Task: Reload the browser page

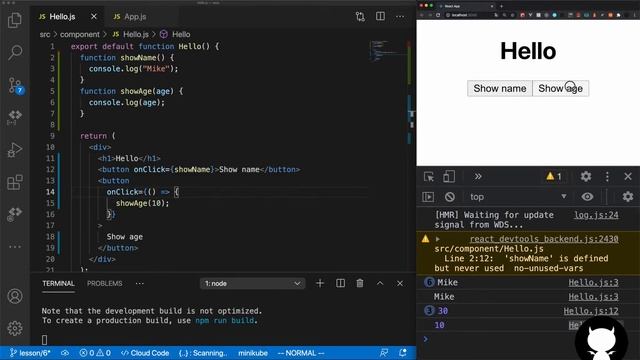Action: [438, 15]
